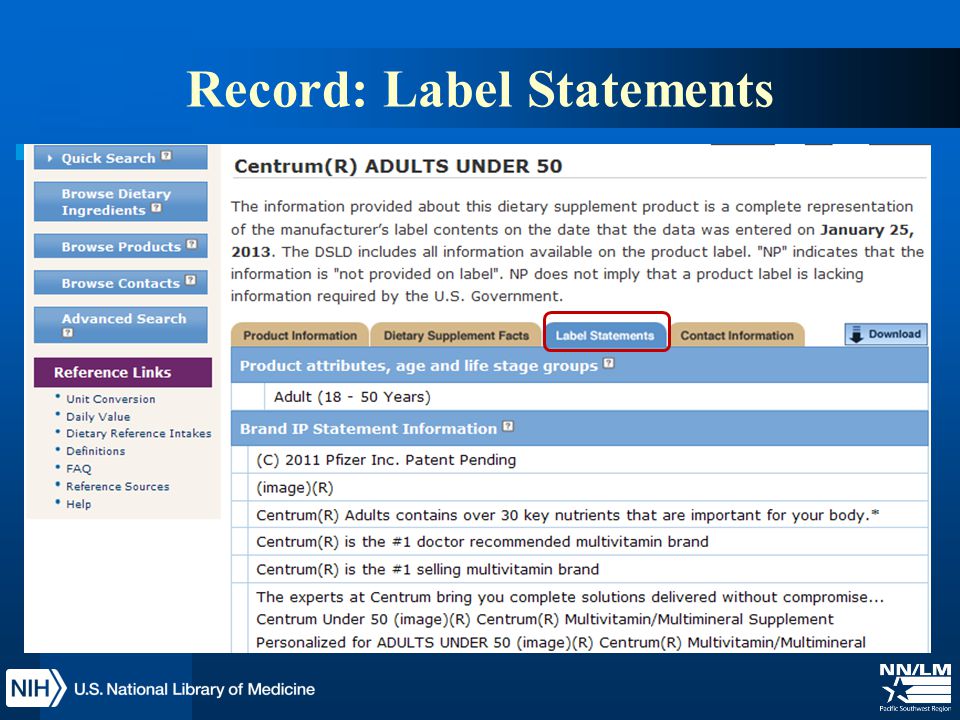Click help icon under Advanced Search
Viewport: 960px width, 720px height.
click(68, 332)
